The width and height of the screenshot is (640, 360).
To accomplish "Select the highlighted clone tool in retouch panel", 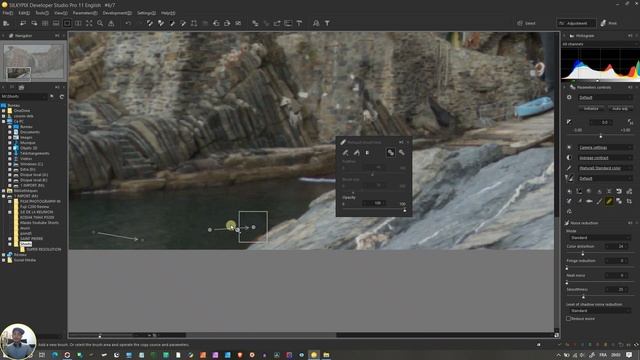I will (391, 153).
